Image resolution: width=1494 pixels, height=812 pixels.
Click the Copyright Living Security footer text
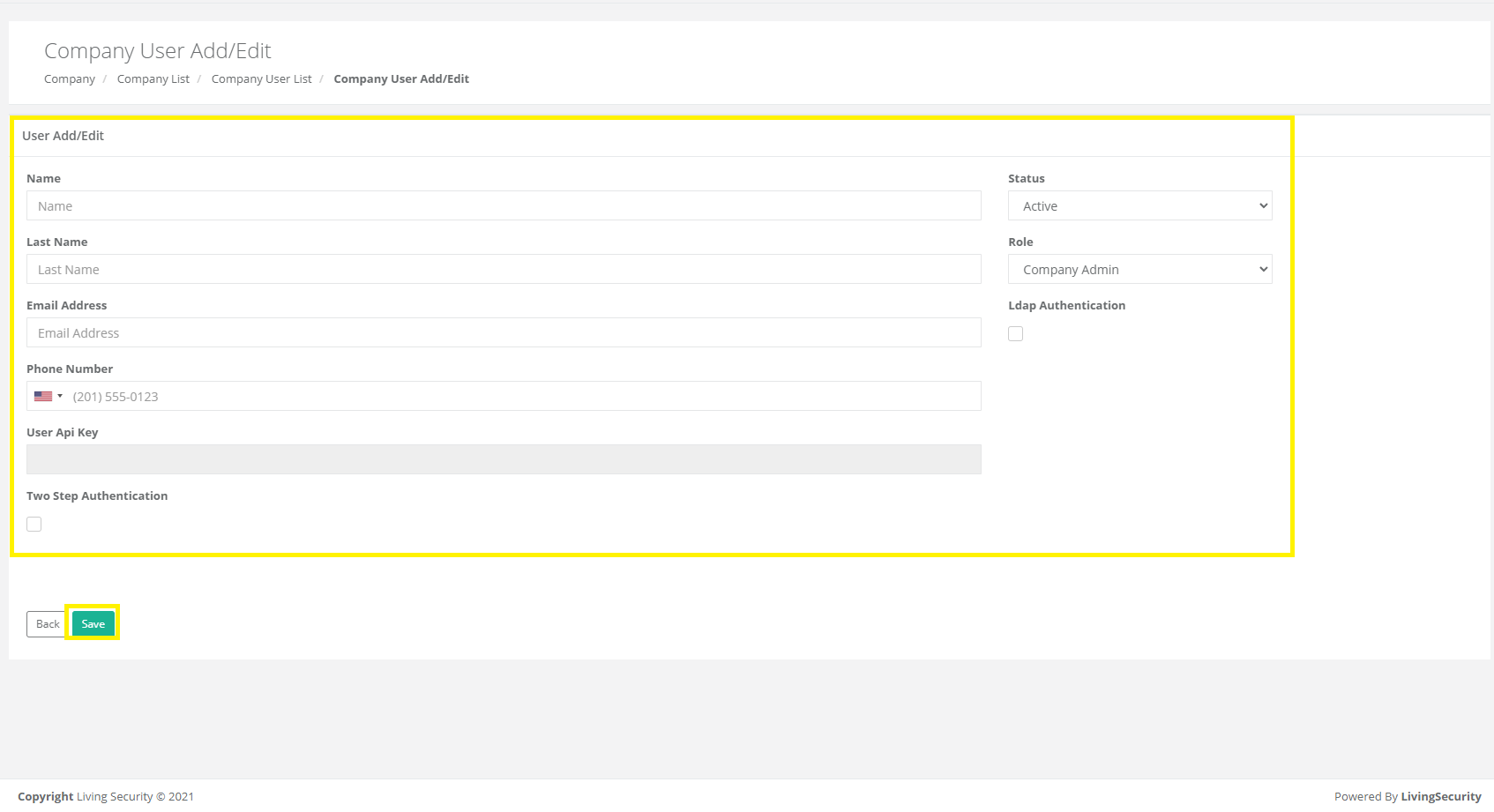(x=106, y=796)
